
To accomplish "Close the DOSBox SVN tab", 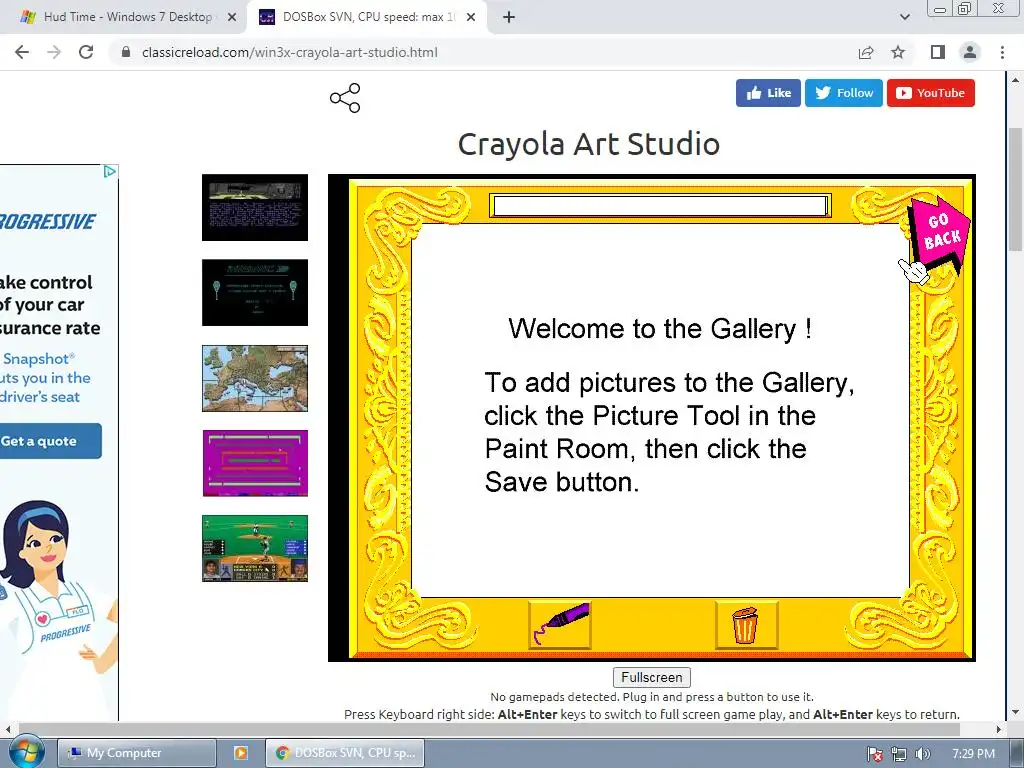I will click(x=471, y=18).
